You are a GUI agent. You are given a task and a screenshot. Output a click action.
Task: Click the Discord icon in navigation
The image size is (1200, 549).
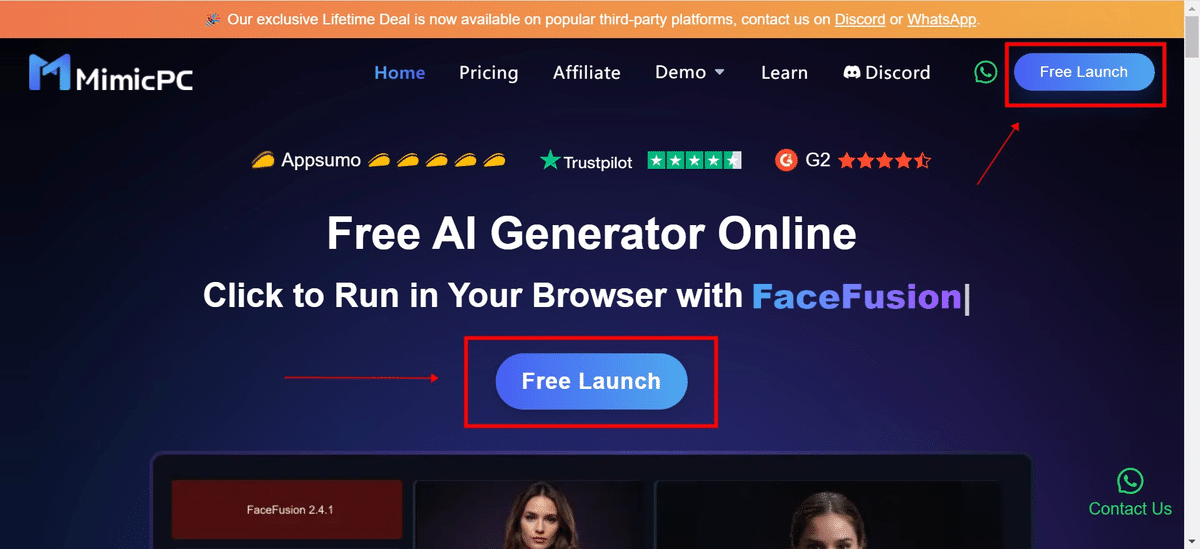tap(852, 72)
